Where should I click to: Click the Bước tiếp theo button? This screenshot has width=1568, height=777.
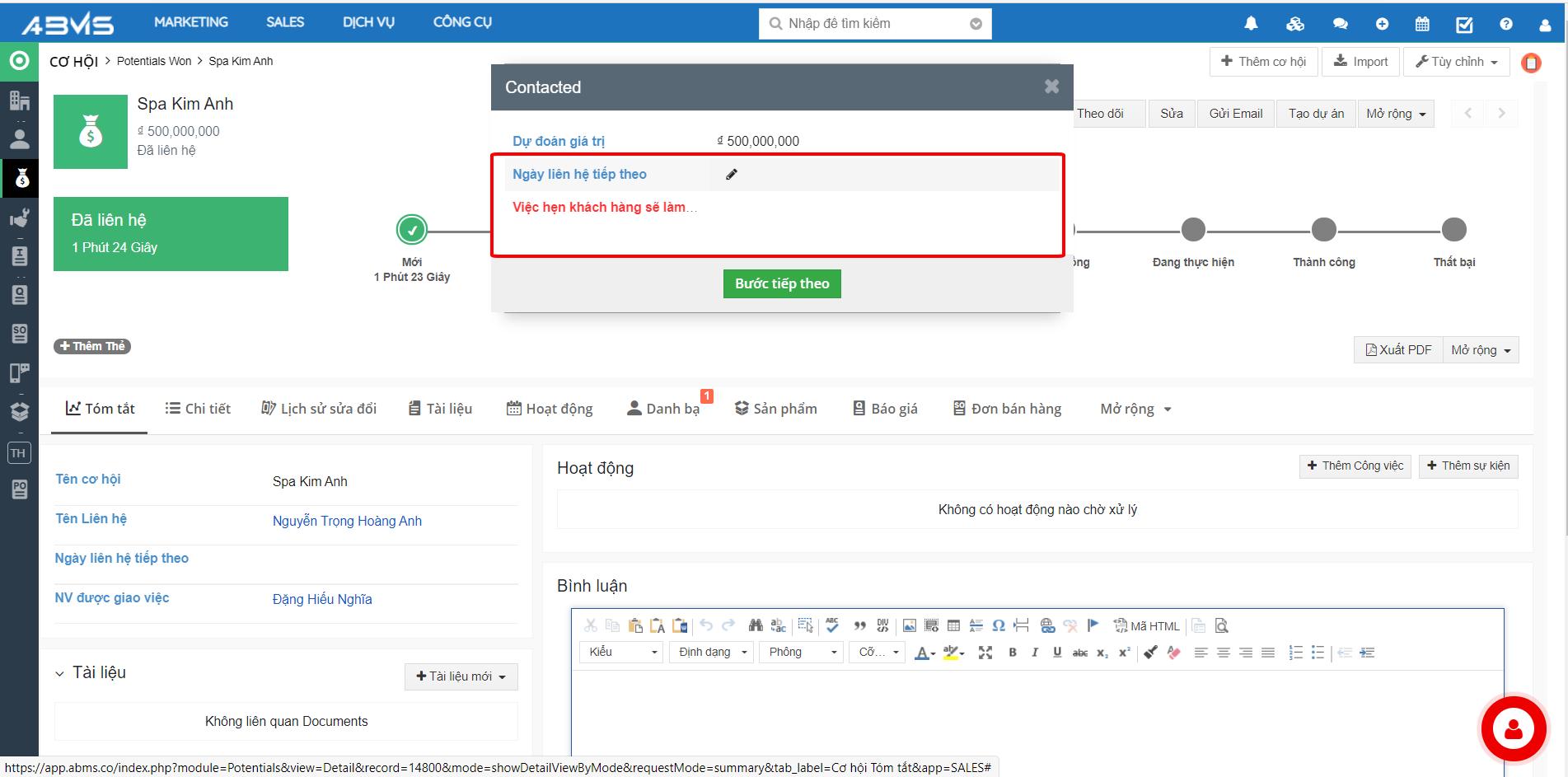(782, 284)
